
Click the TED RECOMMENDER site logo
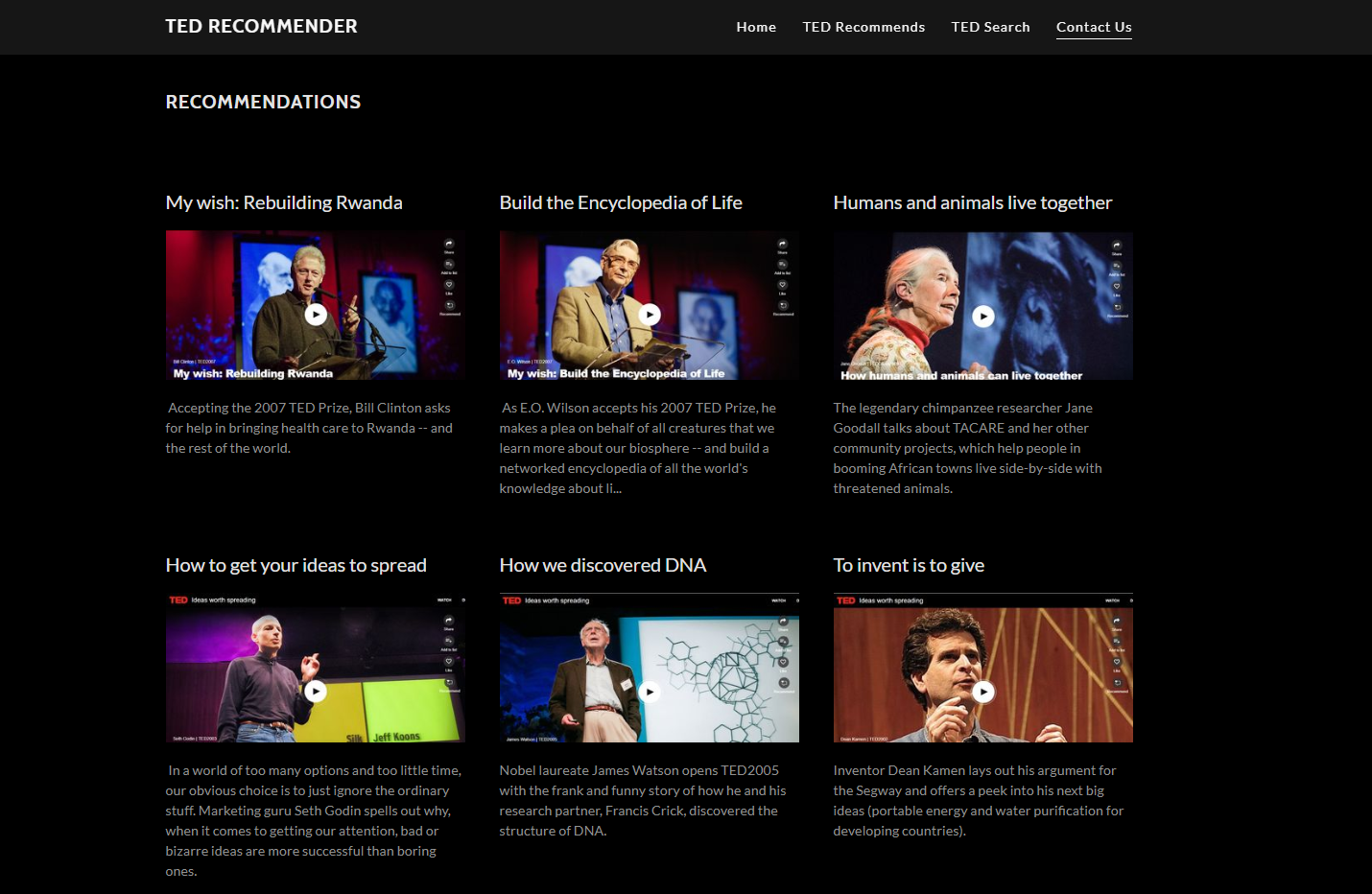pyautogui.click(x=261, y=27)
